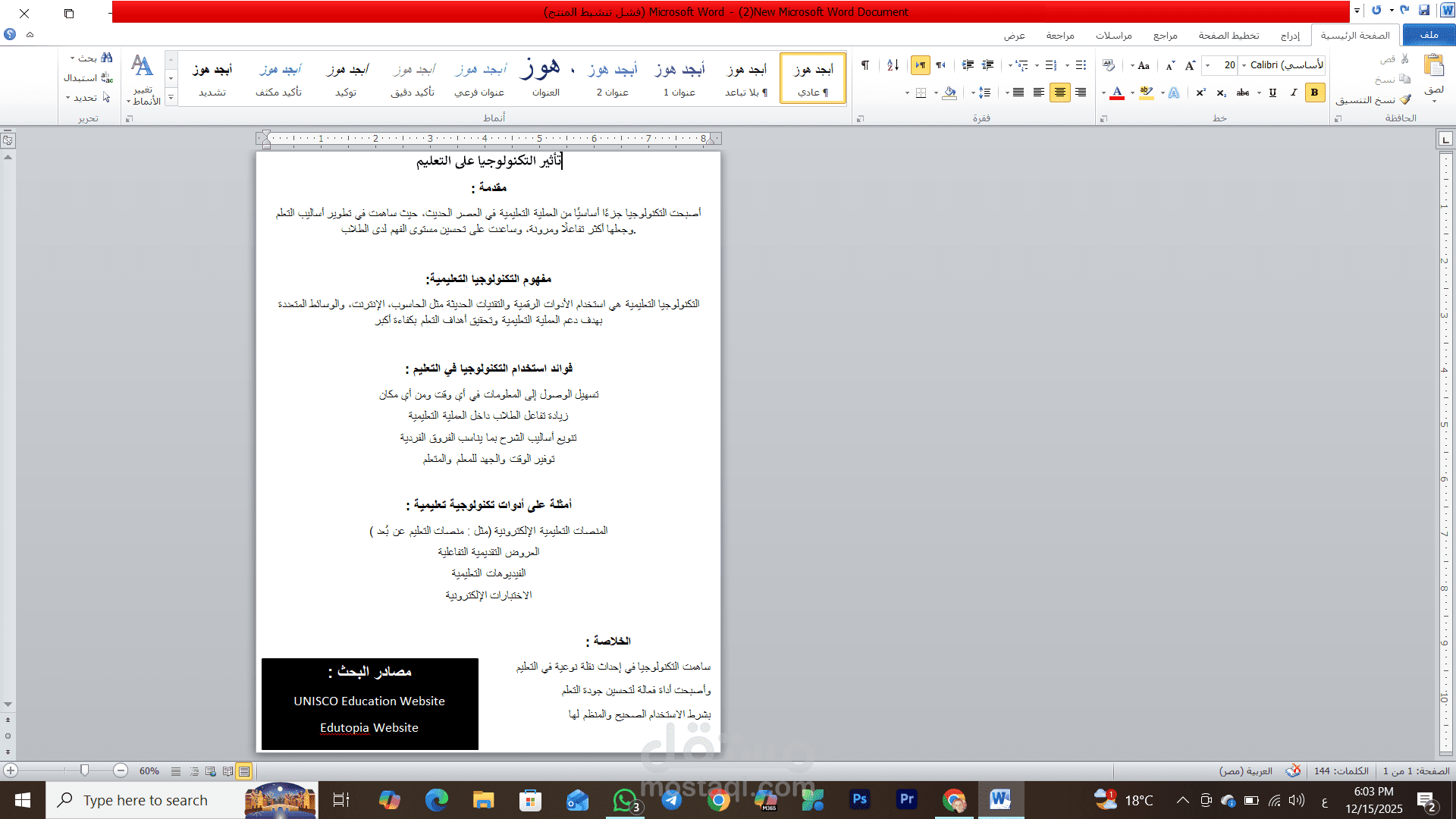Click the Change Styles icon

(142, 66)
